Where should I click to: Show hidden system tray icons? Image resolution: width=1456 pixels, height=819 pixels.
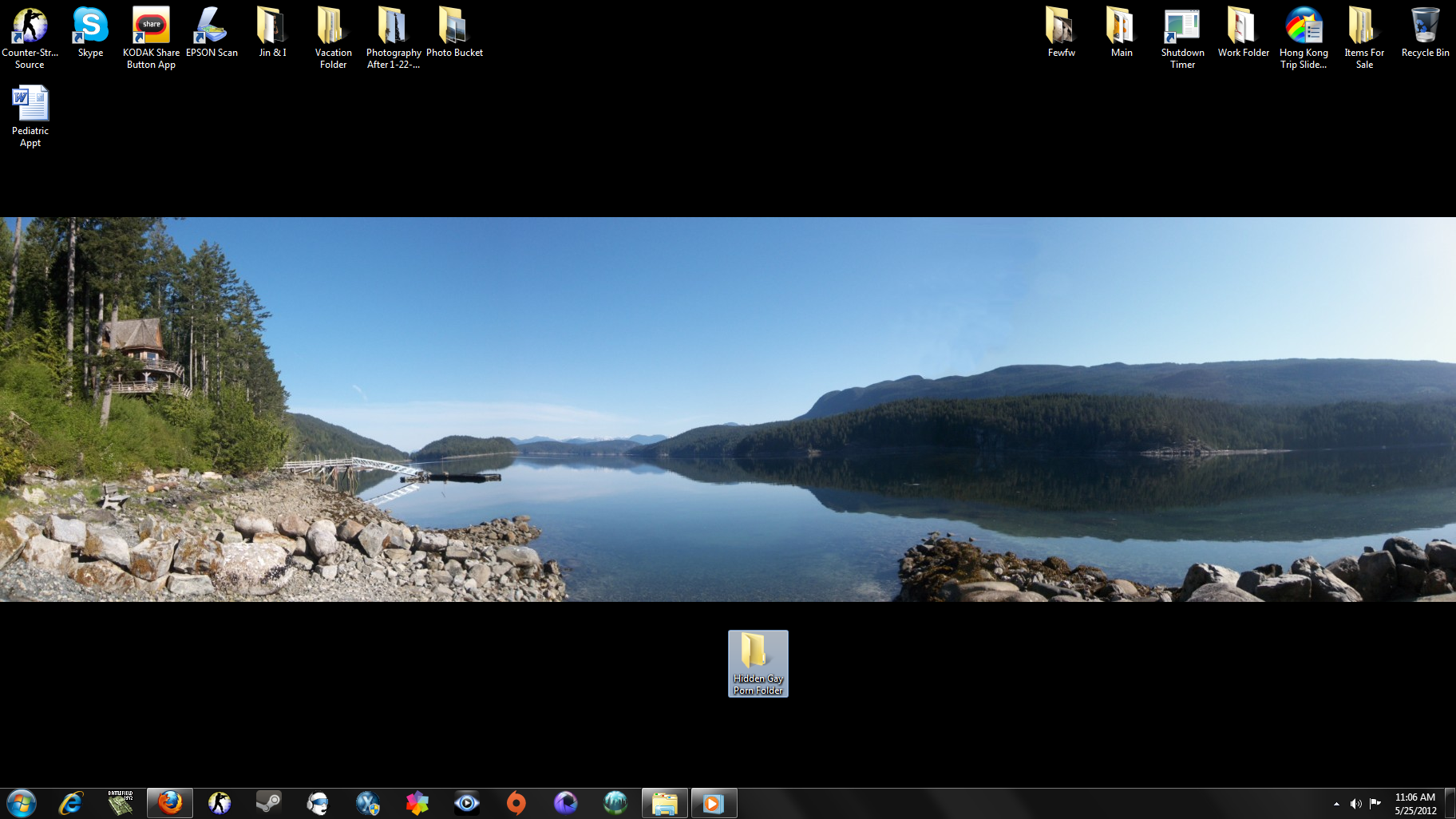pos(1336,804)
